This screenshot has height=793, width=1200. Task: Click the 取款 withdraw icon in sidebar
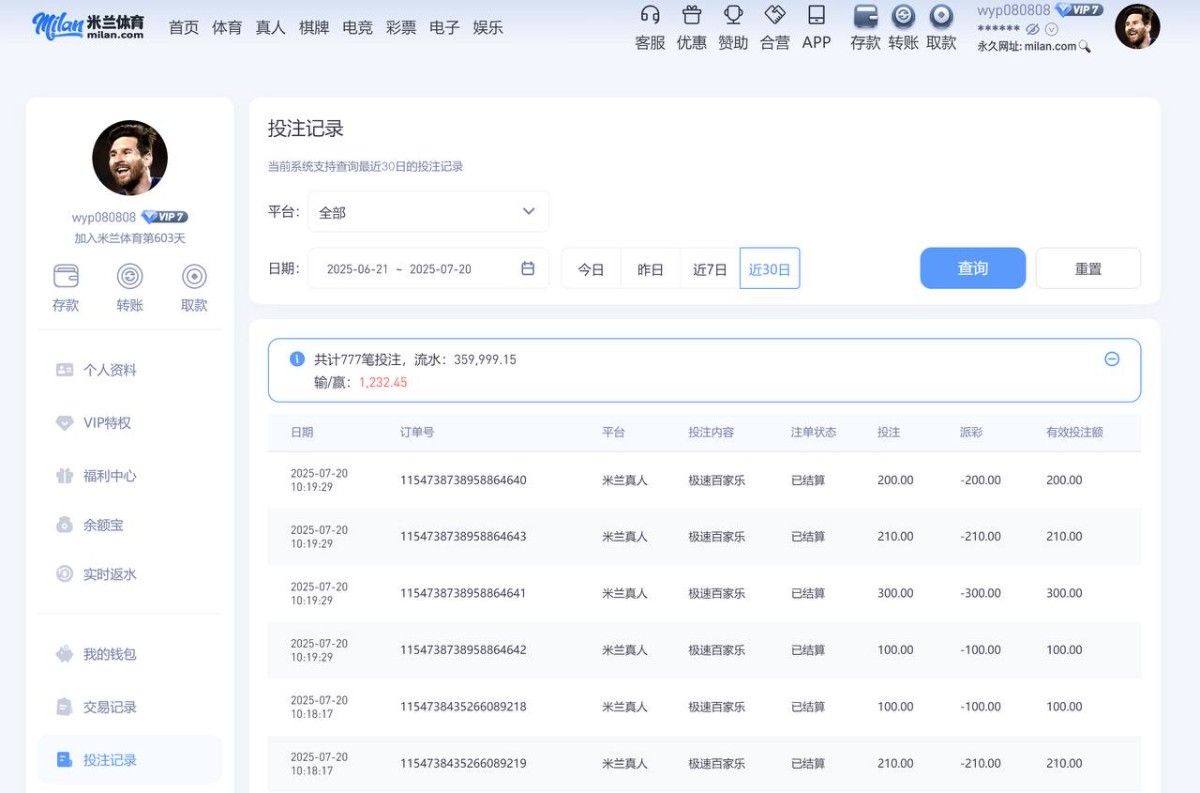[x=194, y=277]
